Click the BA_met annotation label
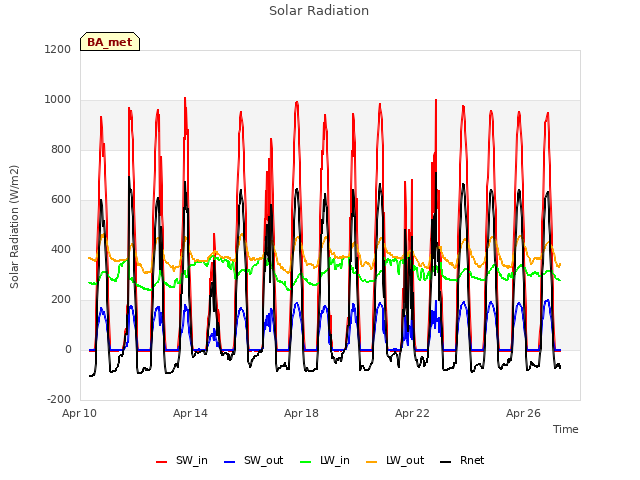The height and width of the screenshot is (480, 640). [110, 42]
